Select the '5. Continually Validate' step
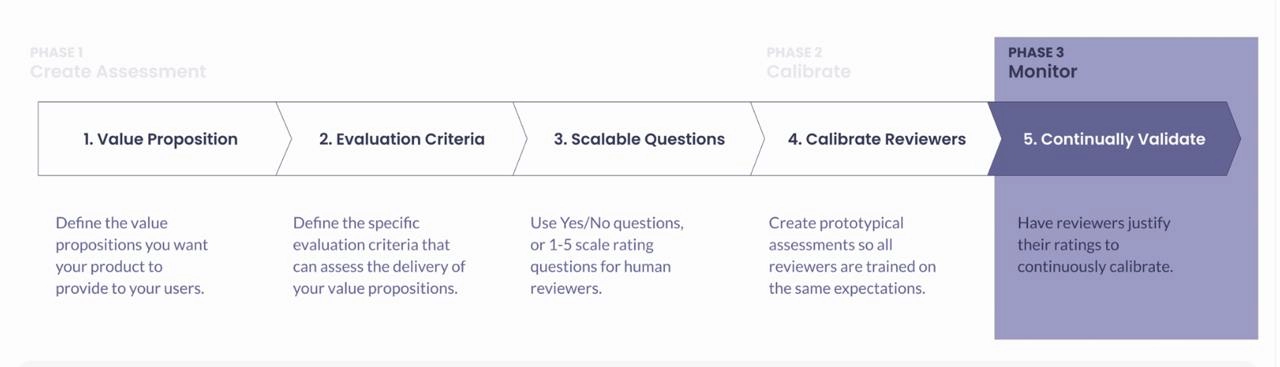 click(x=1114, y=139)
